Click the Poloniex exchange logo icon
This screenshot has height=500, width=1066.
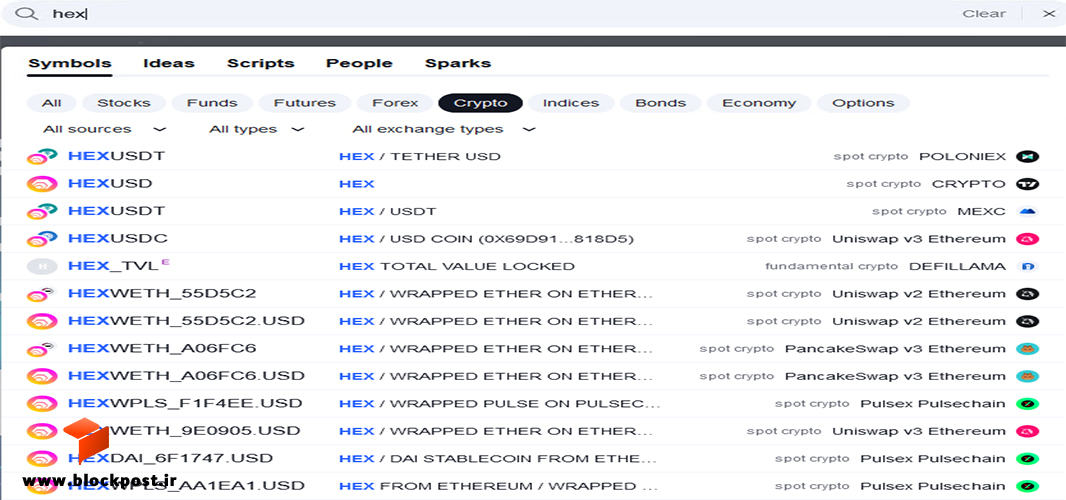(1028, 156)
